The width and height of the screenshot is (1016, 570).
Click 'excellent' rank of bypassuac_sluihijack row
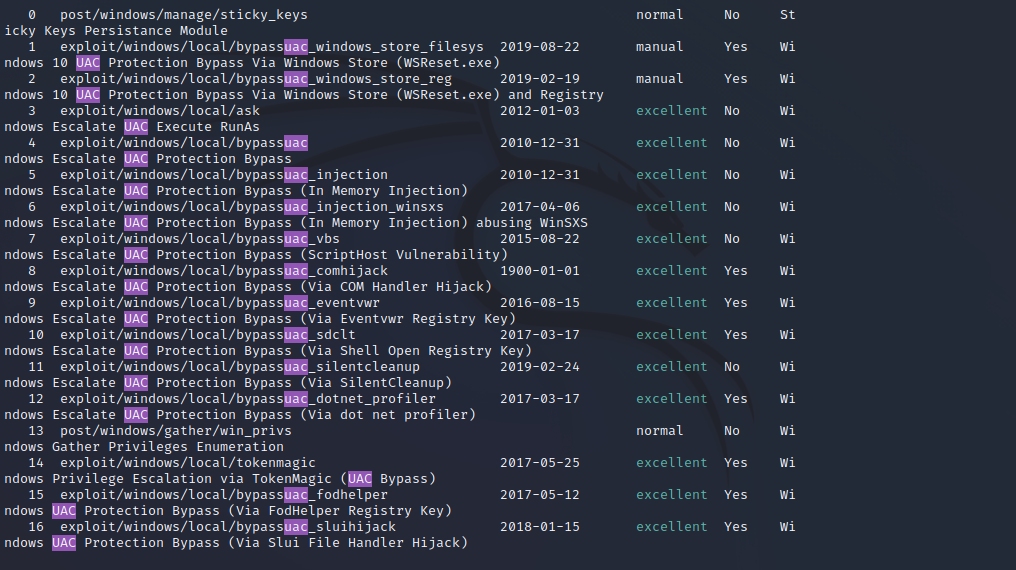click(x=671, y=527)
